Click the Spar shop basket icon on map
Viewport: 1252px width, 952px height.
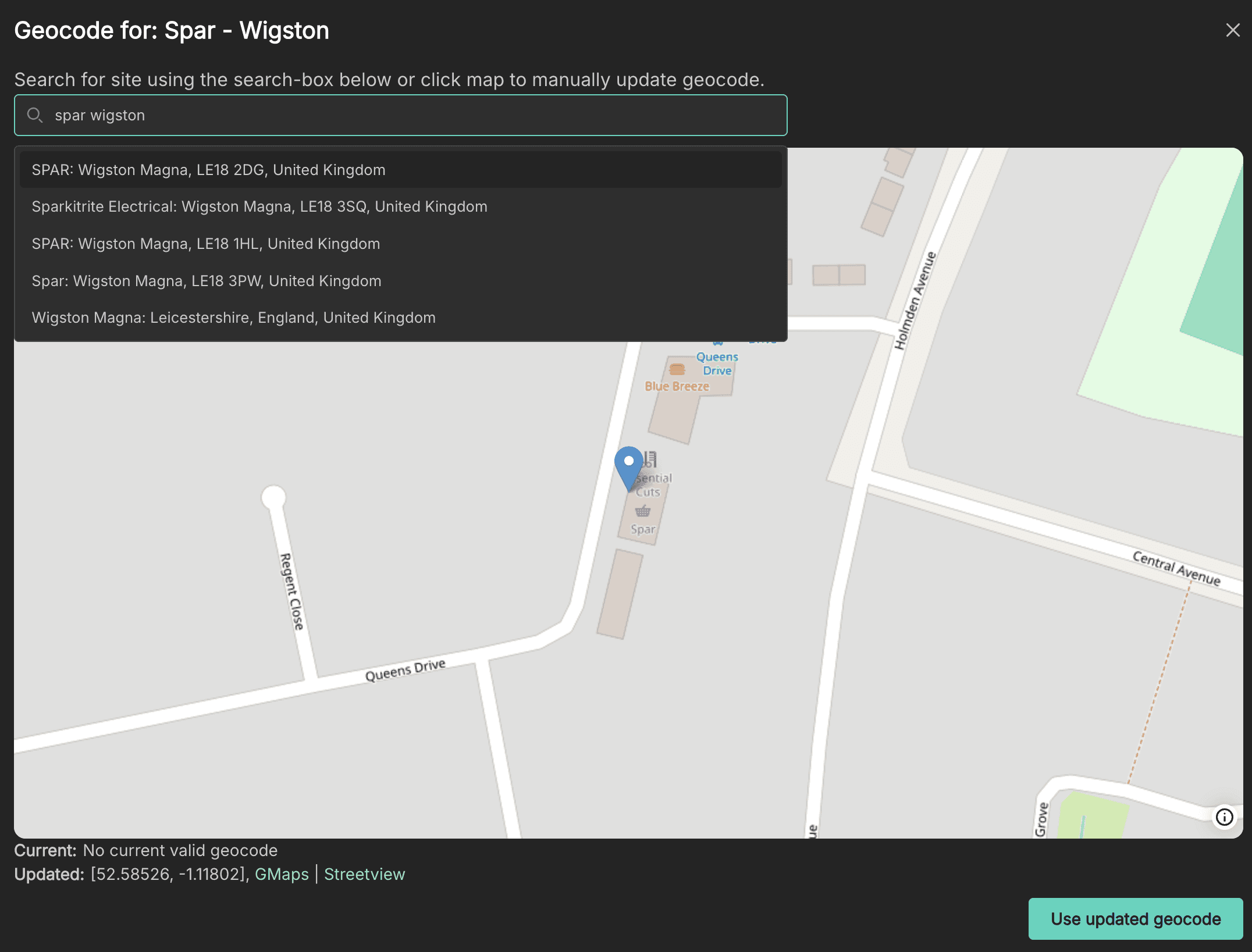pos(643,511)
